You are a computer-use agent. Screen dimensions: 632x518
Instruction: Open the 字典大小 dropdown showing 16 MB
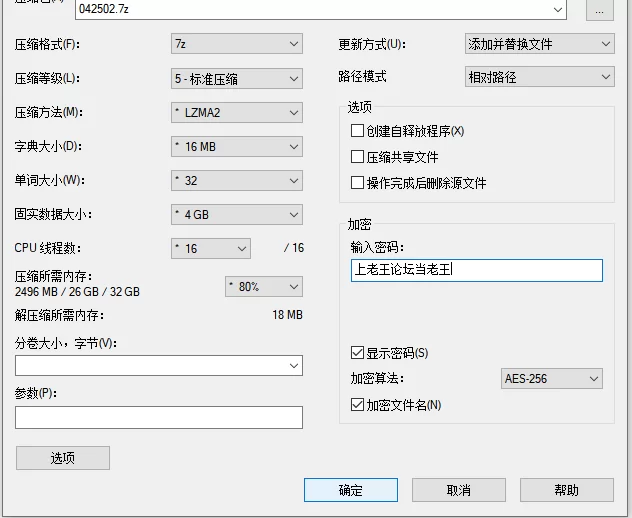click(237, 146)
